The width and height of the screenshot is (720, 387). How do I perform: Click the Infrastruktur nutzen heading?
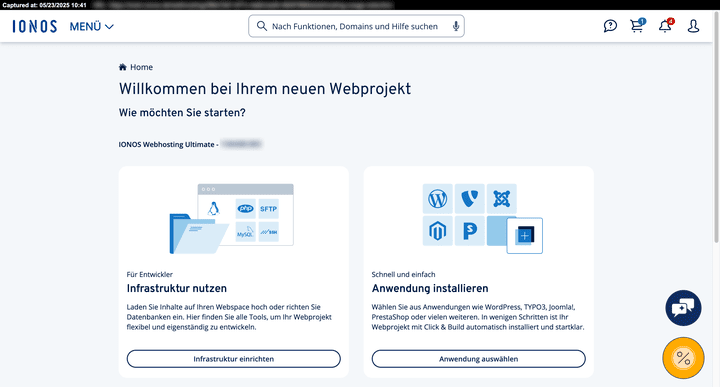point(177,288)
